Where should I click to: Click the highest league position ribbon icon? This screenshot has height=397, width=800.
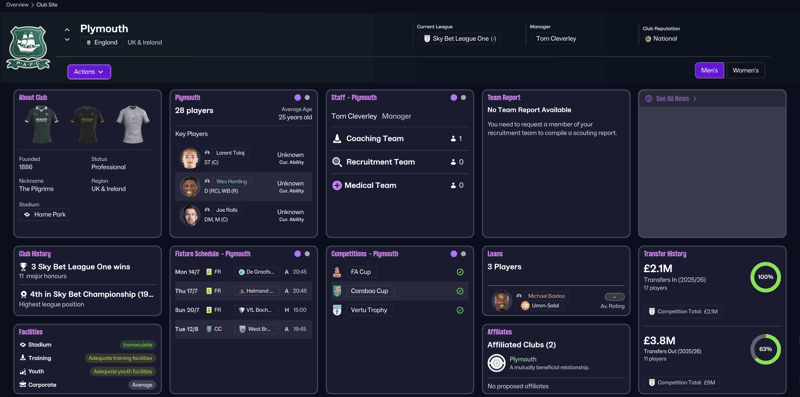point(23,294)
